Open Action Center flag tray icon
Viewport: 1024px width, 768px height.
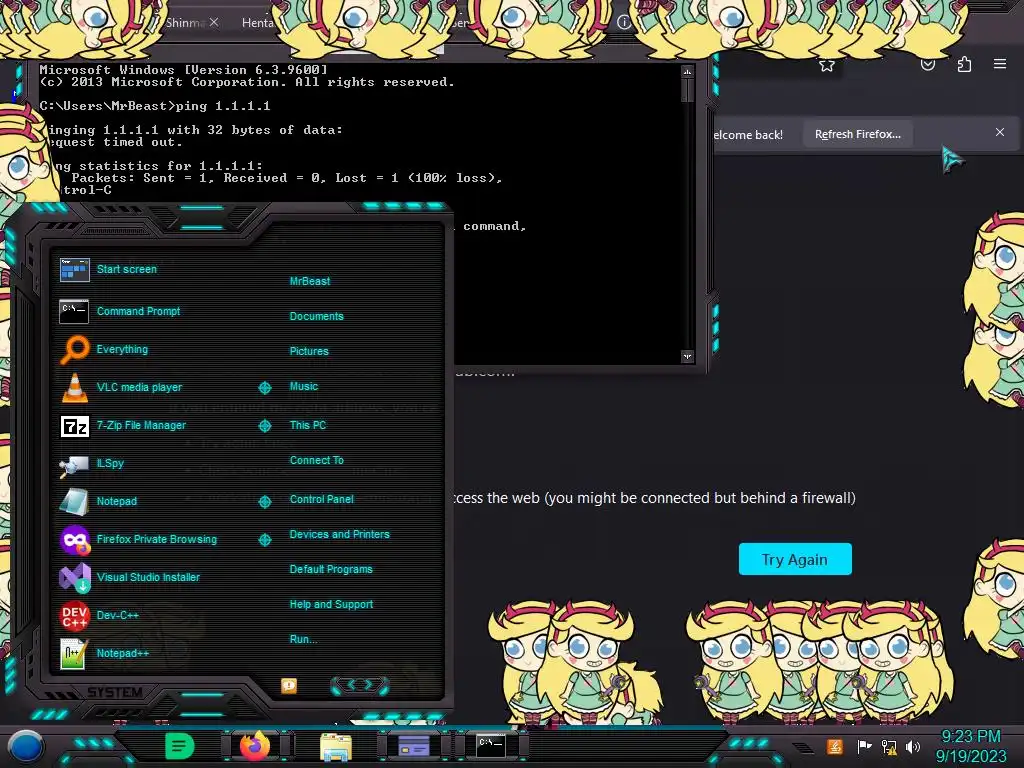[x=864, y=746]
